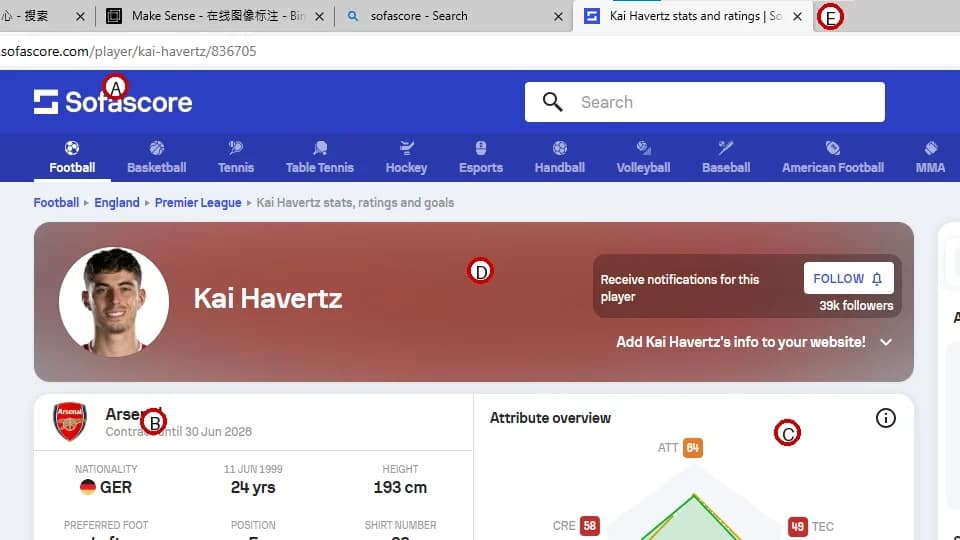
Task: Click the TEC 49 rating badge
Action: (x=797, y=527)
